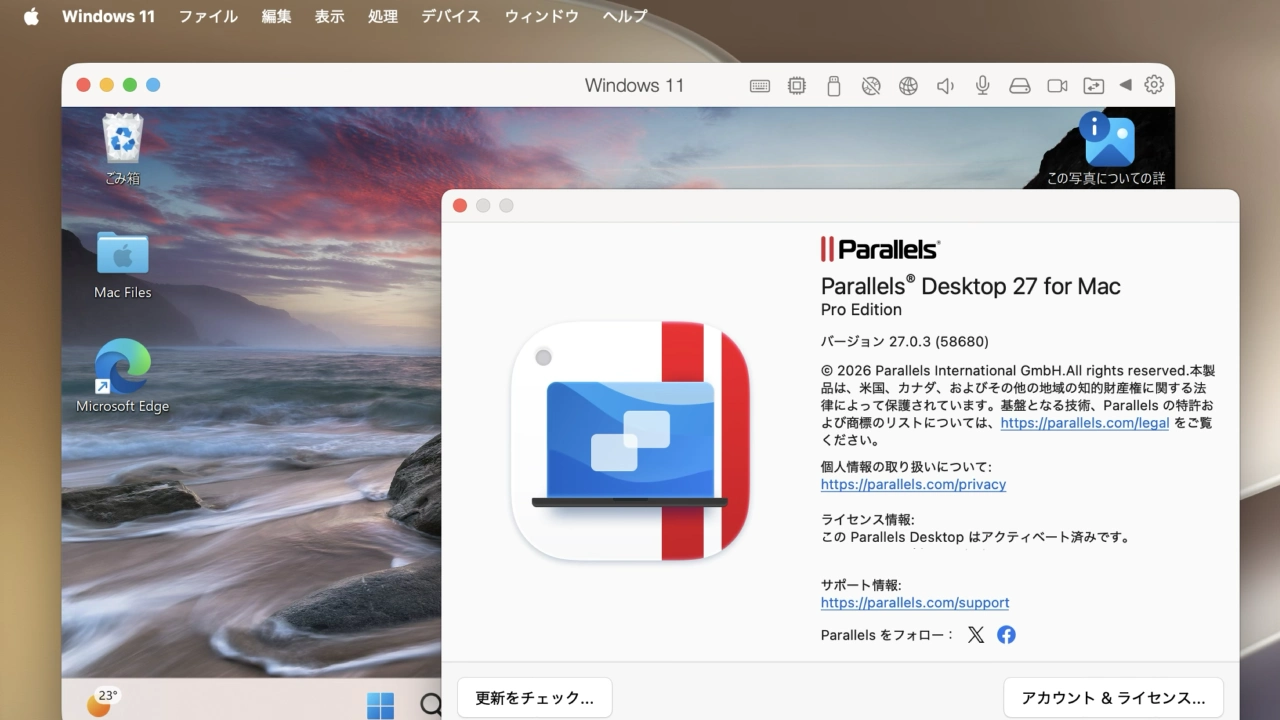Open the parallels.com/privacy link
This screenshot has width=1280, height=720.
[913, 485]
